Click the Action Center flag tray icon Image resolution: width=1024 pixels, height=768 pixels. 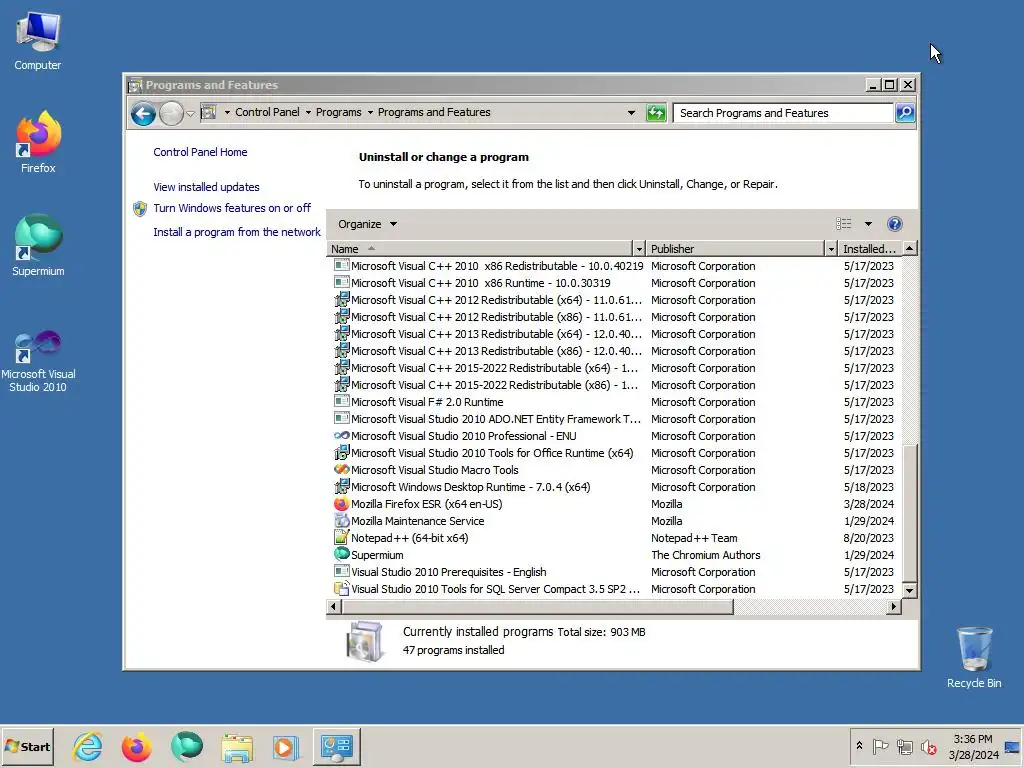tap(880, 746)
